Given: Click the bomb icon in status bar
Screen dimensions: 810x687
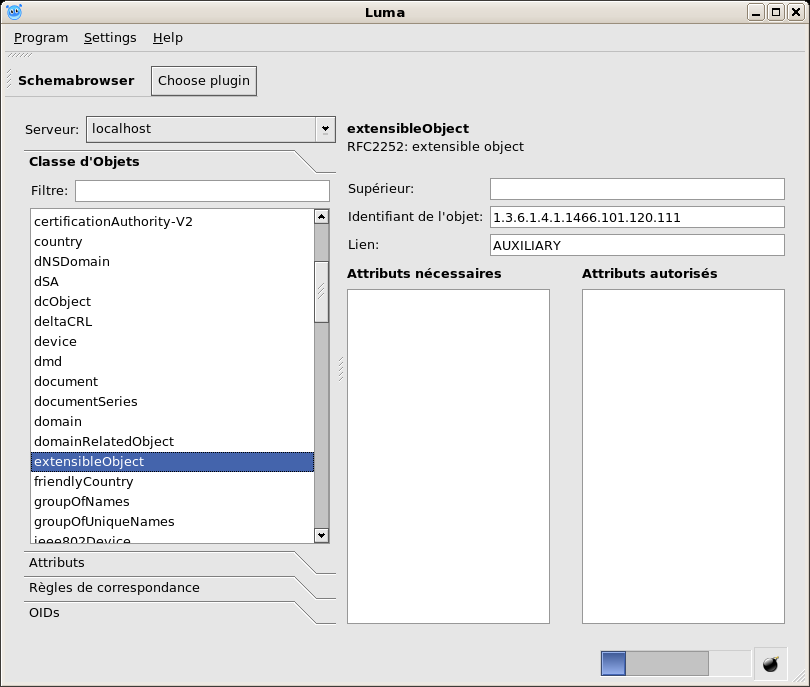Looking at the screenshot, I should [x=770, y=664].
